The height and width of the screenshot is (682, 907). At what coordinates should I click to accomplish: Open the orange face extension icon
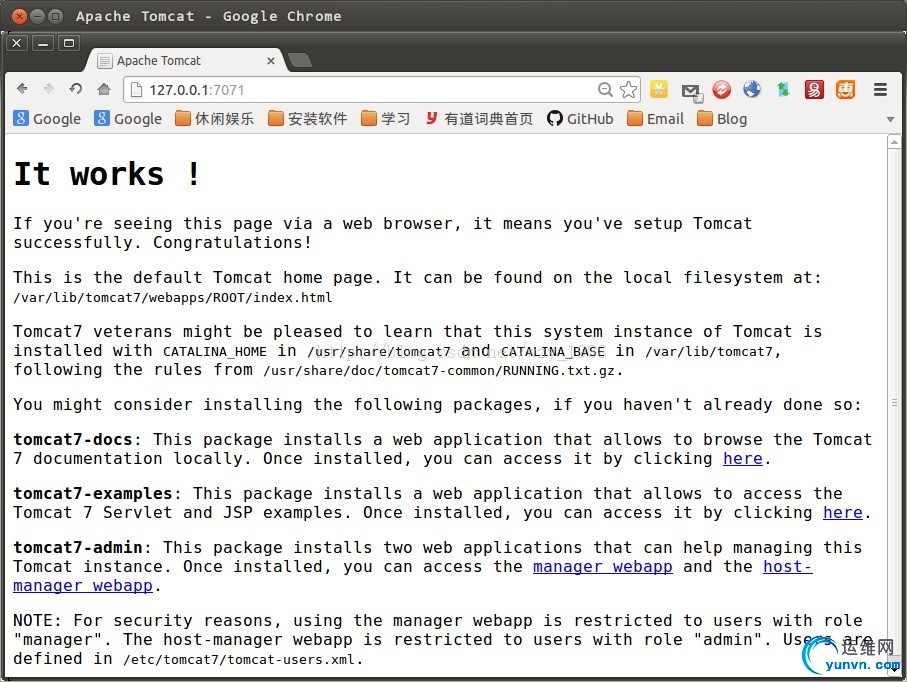point(845,90)
